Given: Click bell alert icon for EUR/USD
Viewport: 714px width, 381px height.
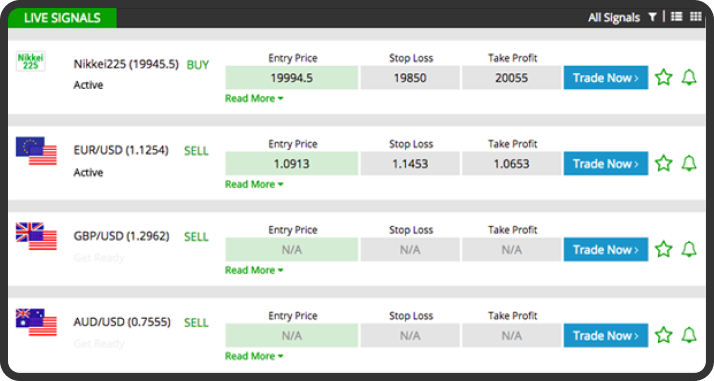Looking at the screenshot, I should [x=689, y=163].
